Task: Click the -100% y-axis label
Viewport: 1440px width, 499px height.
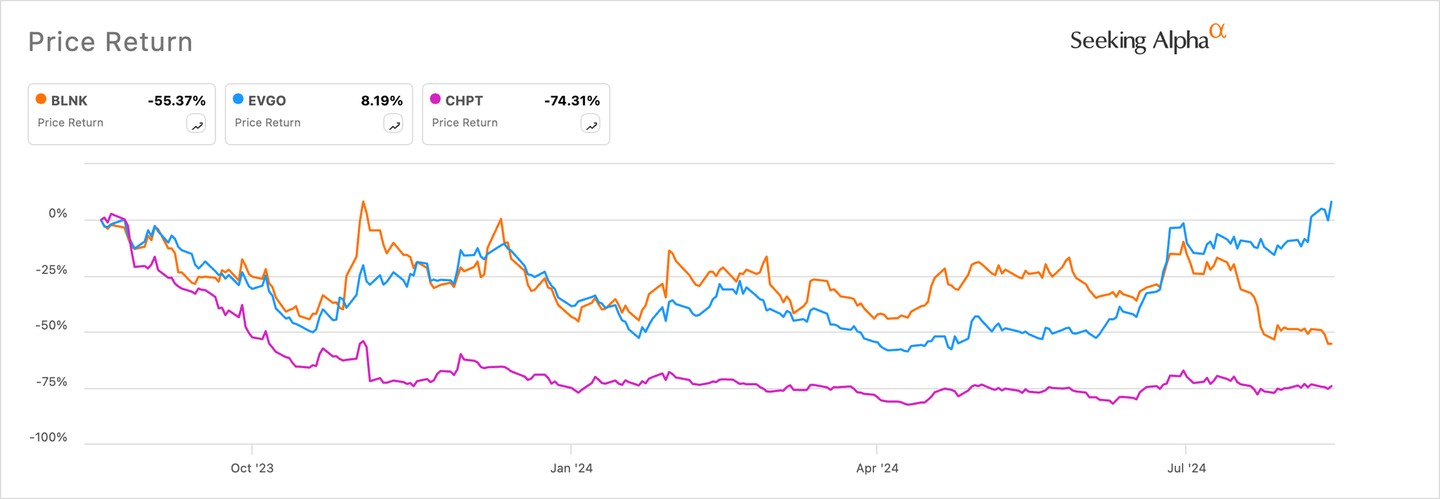Action: 48,438
